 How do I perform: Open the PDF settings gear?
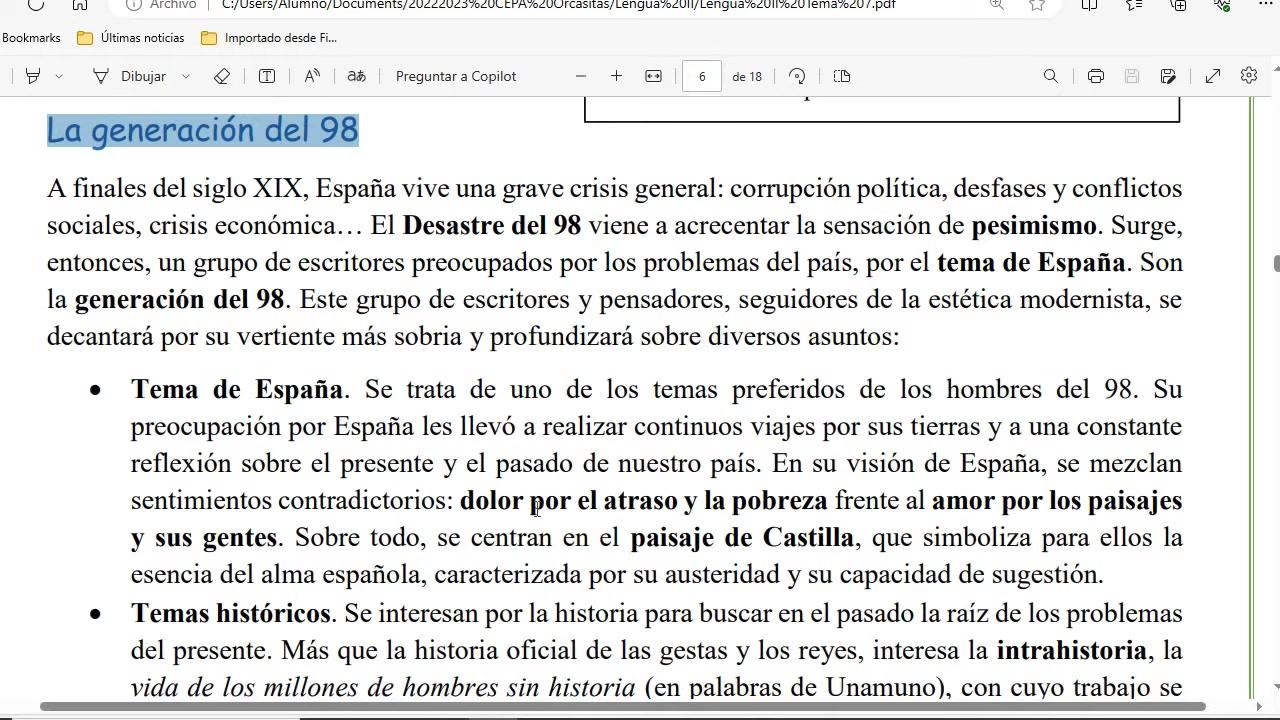click(x=1248, y=76)
